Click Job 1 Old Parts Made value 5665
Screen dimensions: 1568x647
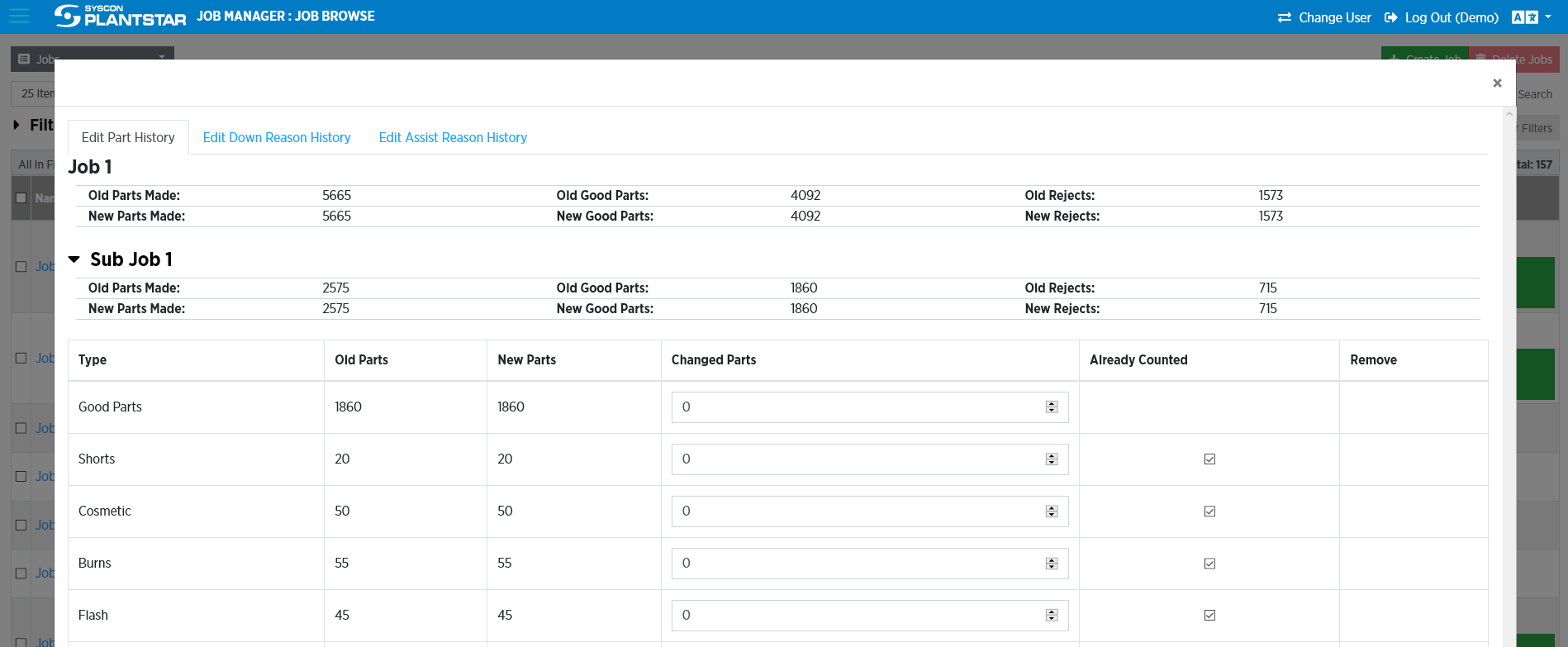click(x=336, y=196)
